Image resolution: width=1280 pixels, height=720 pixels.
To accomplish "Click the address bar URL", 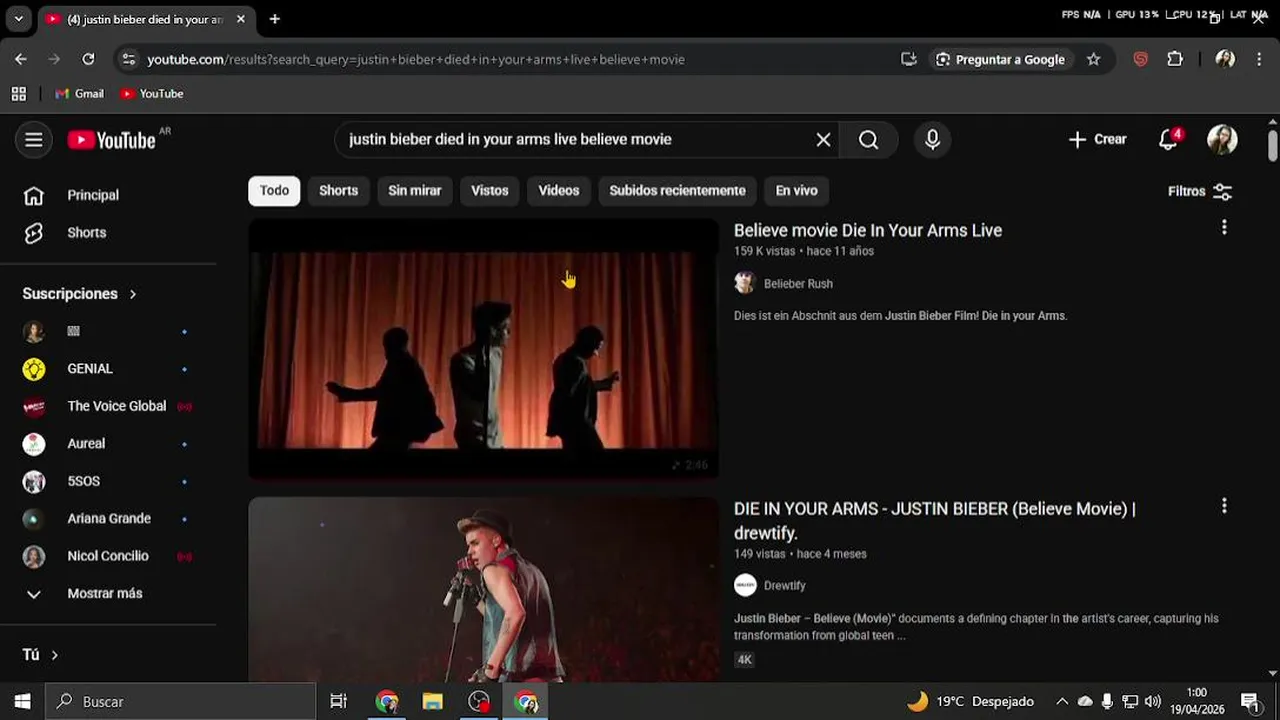I will point(416,60).
